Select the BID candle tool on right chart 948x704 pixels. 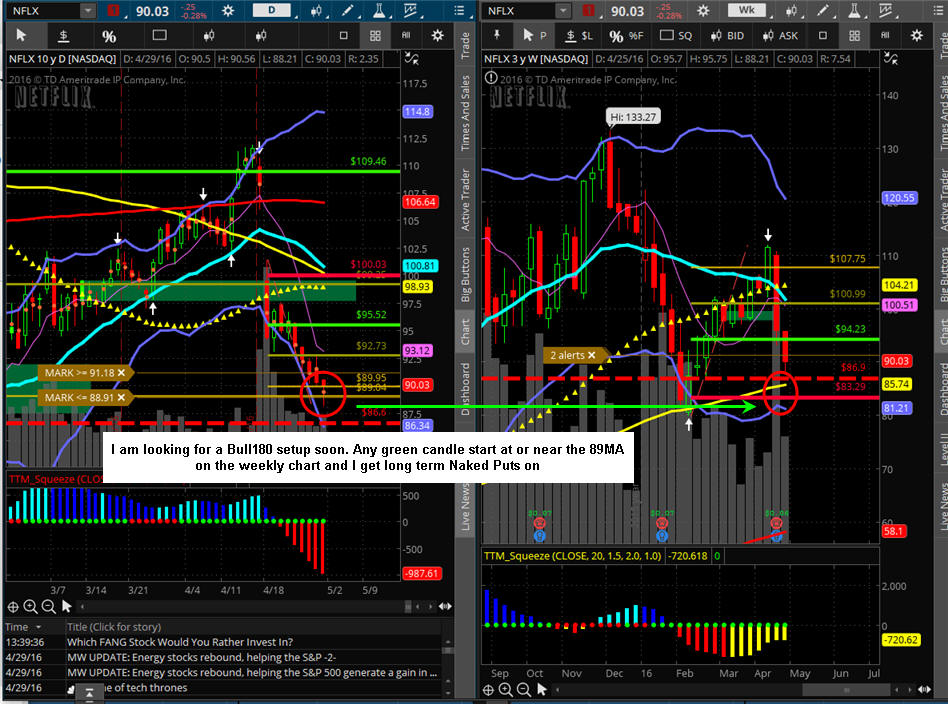pyautogui.click(x=729, y=36)
